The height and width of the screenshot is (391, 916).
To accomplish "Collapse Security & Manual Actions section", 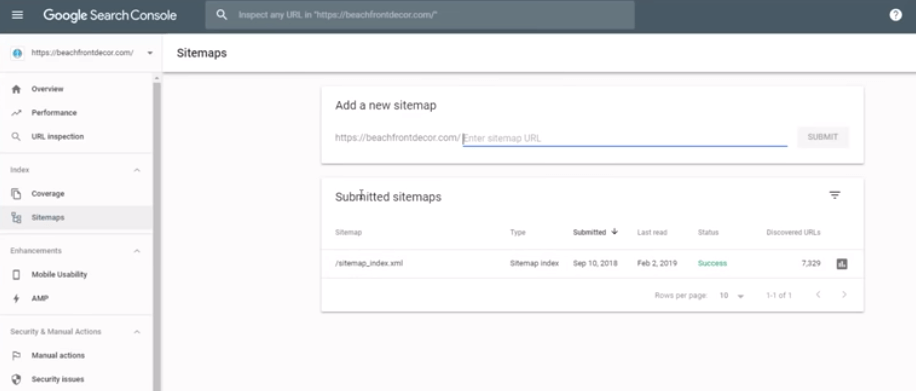I will coord(137,332).
